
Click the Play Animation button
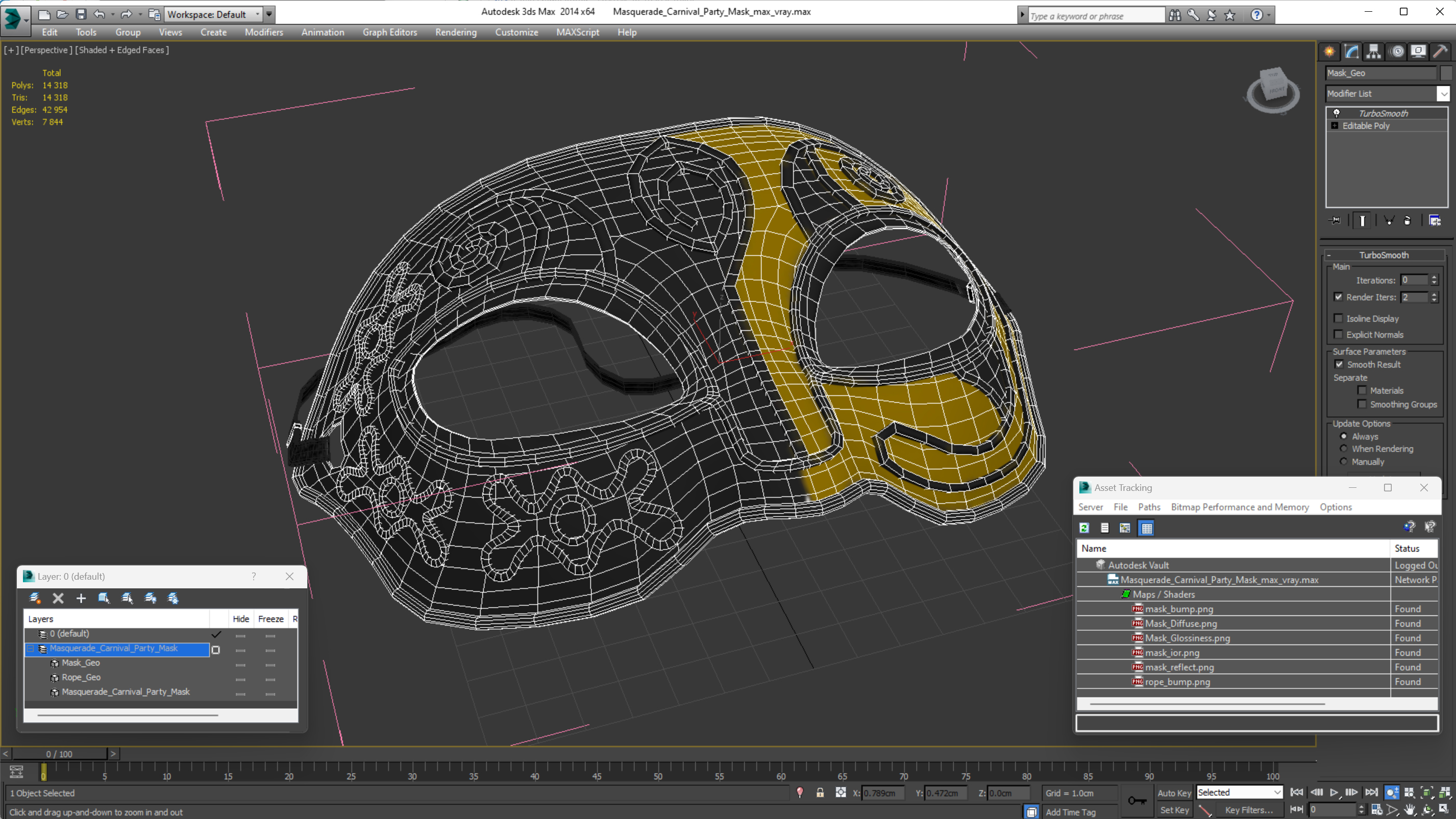coord(1334,792)
